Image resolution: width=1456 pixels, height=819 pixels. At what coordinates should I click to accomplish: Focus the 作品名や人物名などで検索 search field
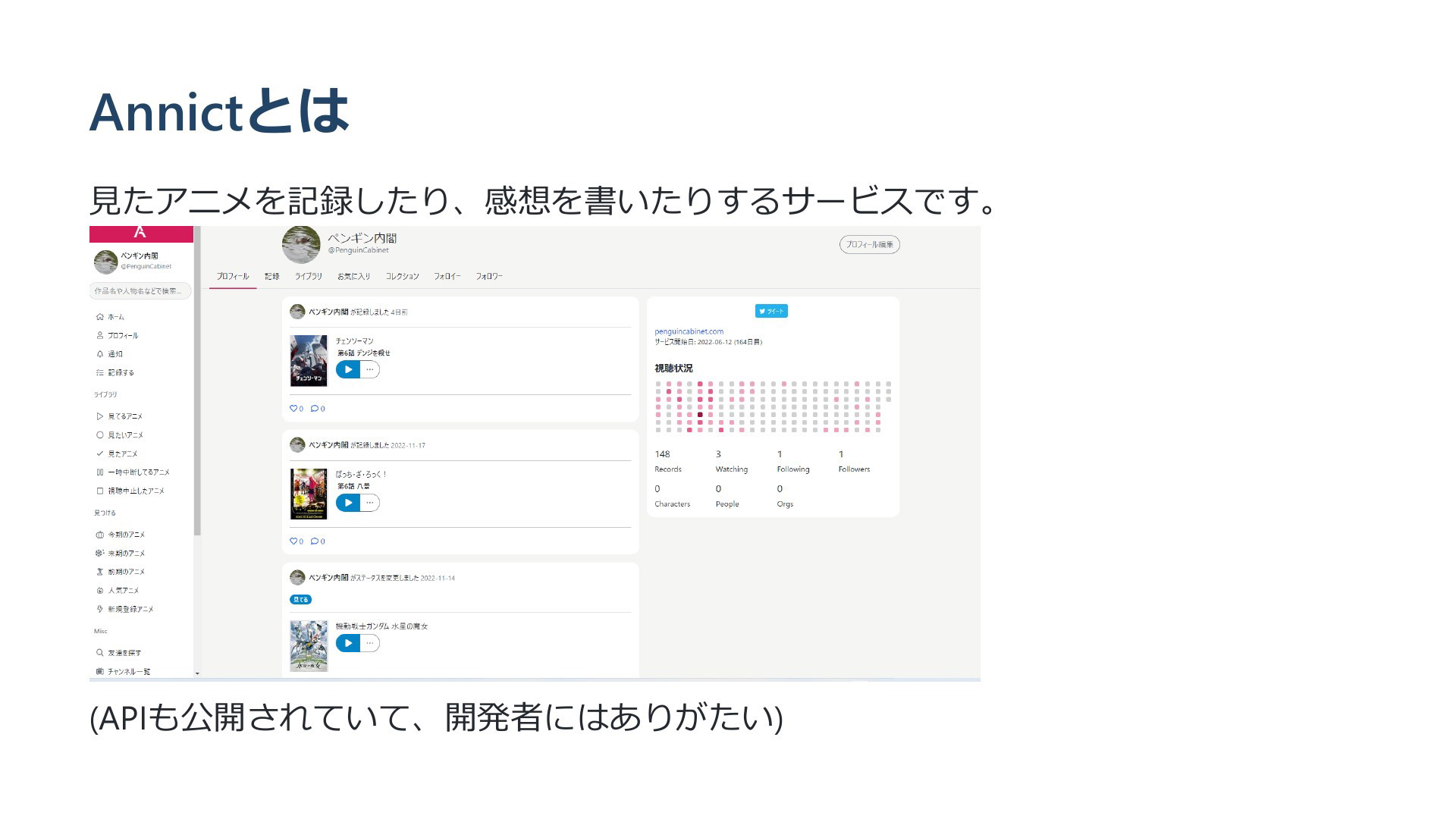coord(140,291)
